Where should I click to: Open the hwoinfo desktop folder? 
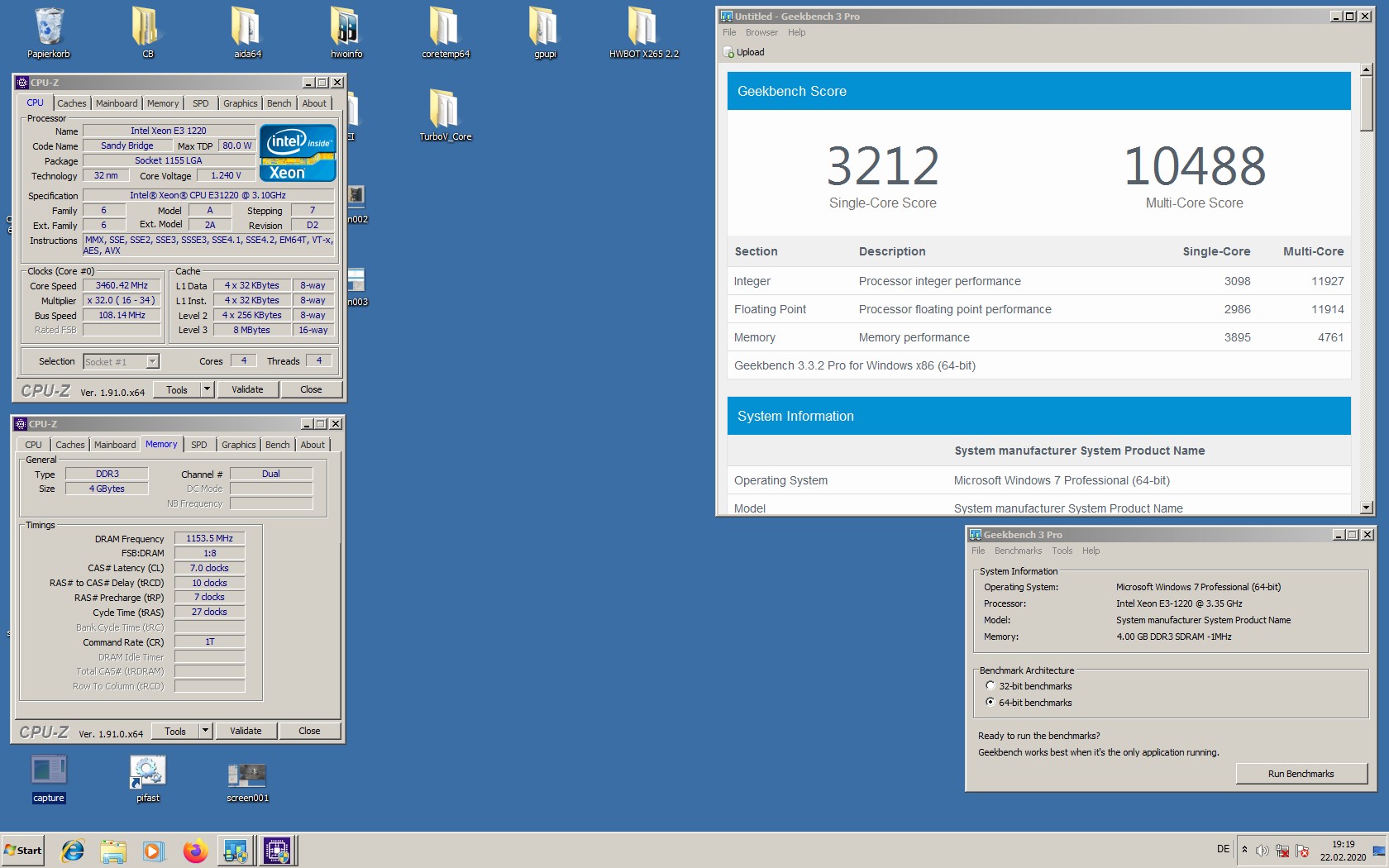click(x=346, y=33)
